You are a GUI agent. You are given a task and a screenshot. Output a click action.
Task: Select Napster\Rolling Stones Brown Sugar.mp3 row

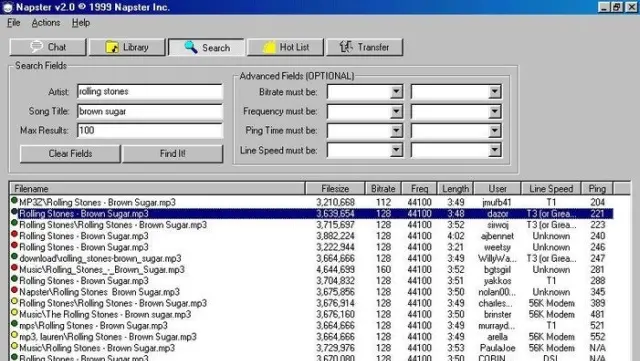click(311, 292)
